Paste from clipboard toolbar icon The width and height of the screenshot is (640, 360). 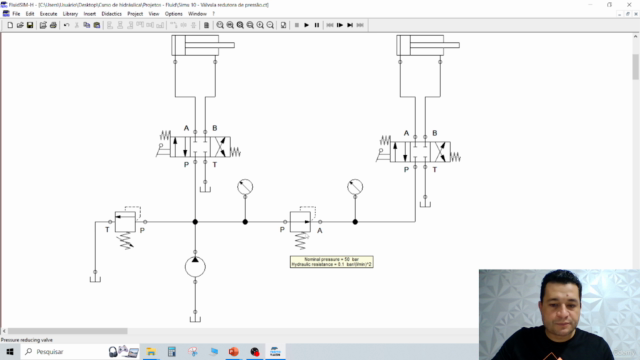(97, 25)
